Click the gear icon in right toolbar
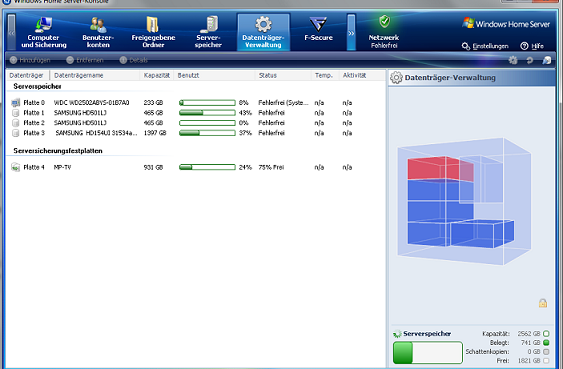563x369 pixels. 513,60
